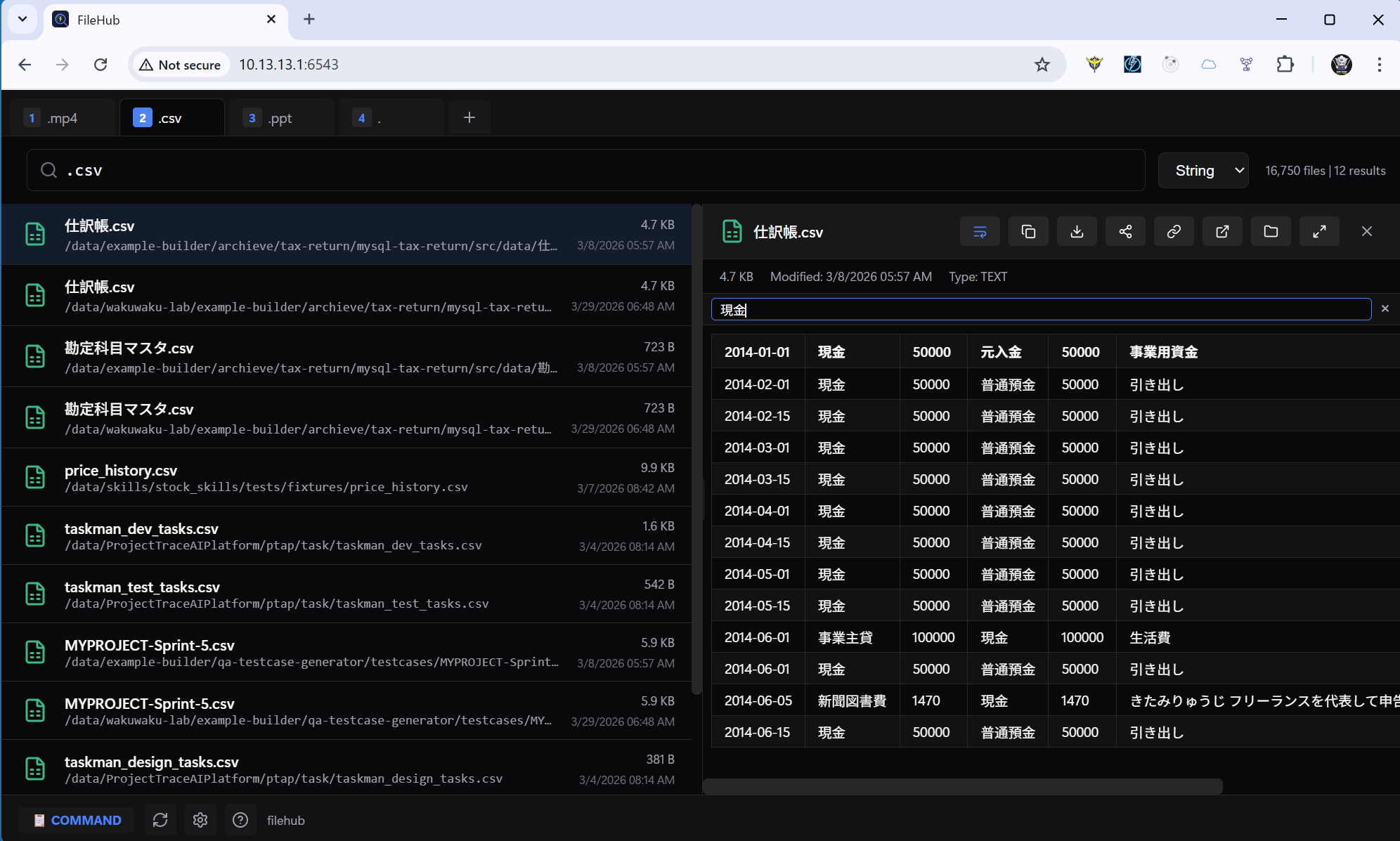Open the String search mode dropdown
Viewport: 1400px width, 841px height.
pyautogui.click(x=1203, y=170)
